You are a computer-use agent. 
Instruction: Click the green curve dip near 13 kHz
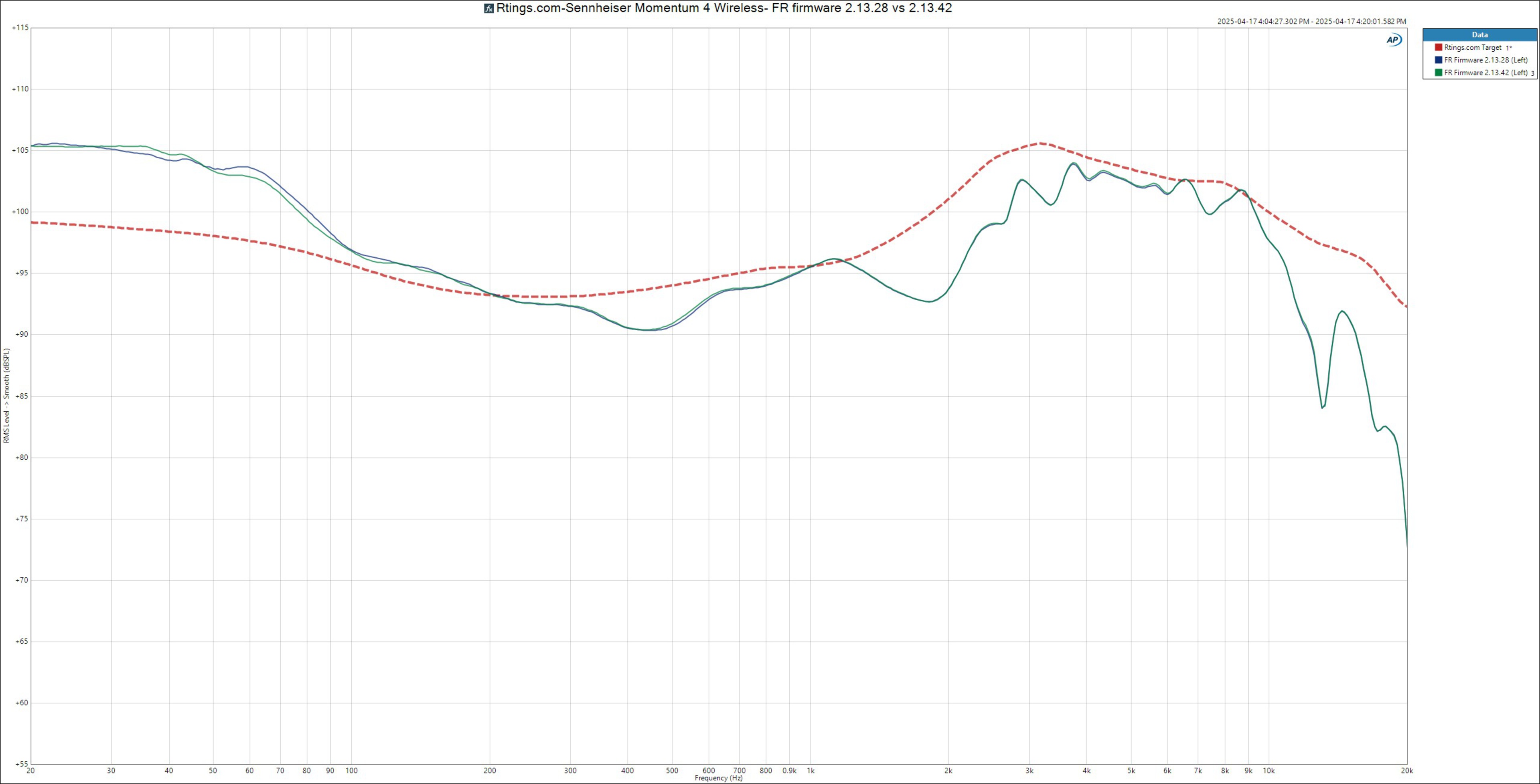(1322, 408)
